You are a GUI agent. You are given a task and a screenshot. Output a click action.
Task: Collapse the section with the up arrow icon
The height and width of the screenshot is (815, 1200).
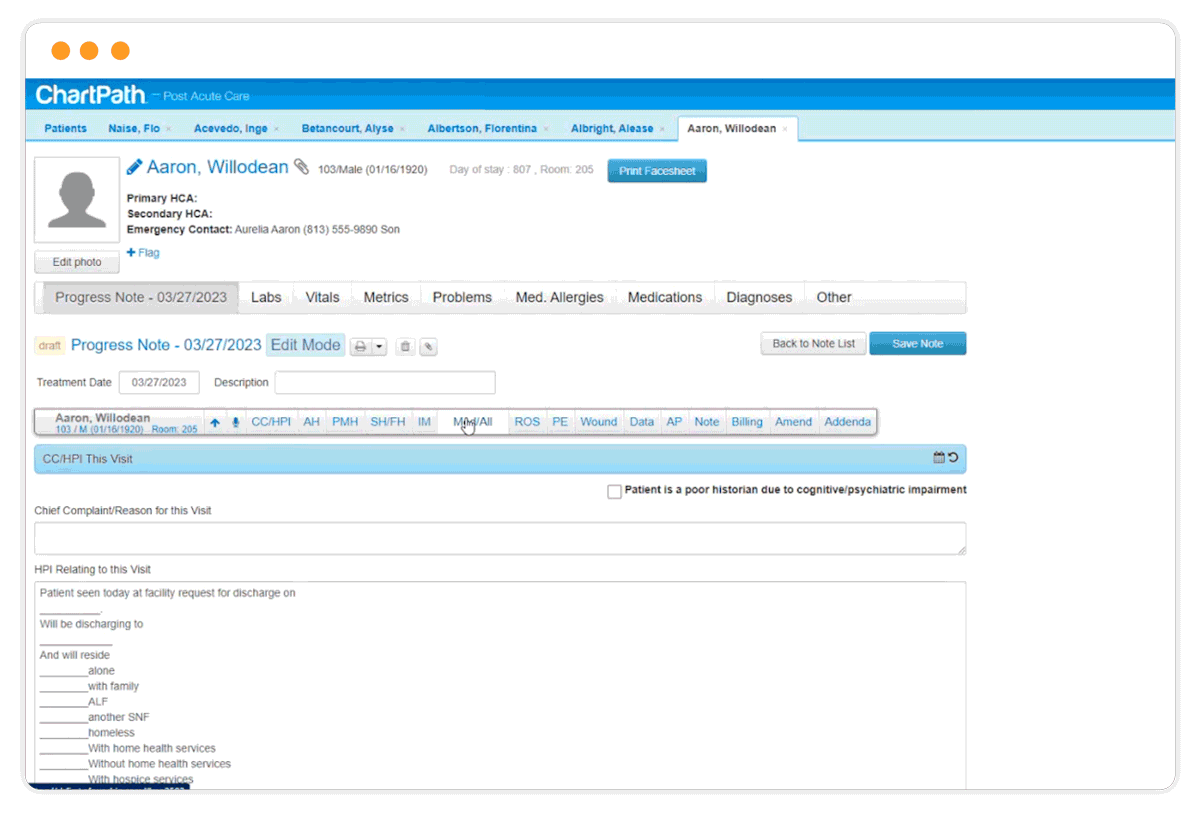pyautogui.click(x=214, y=422)
